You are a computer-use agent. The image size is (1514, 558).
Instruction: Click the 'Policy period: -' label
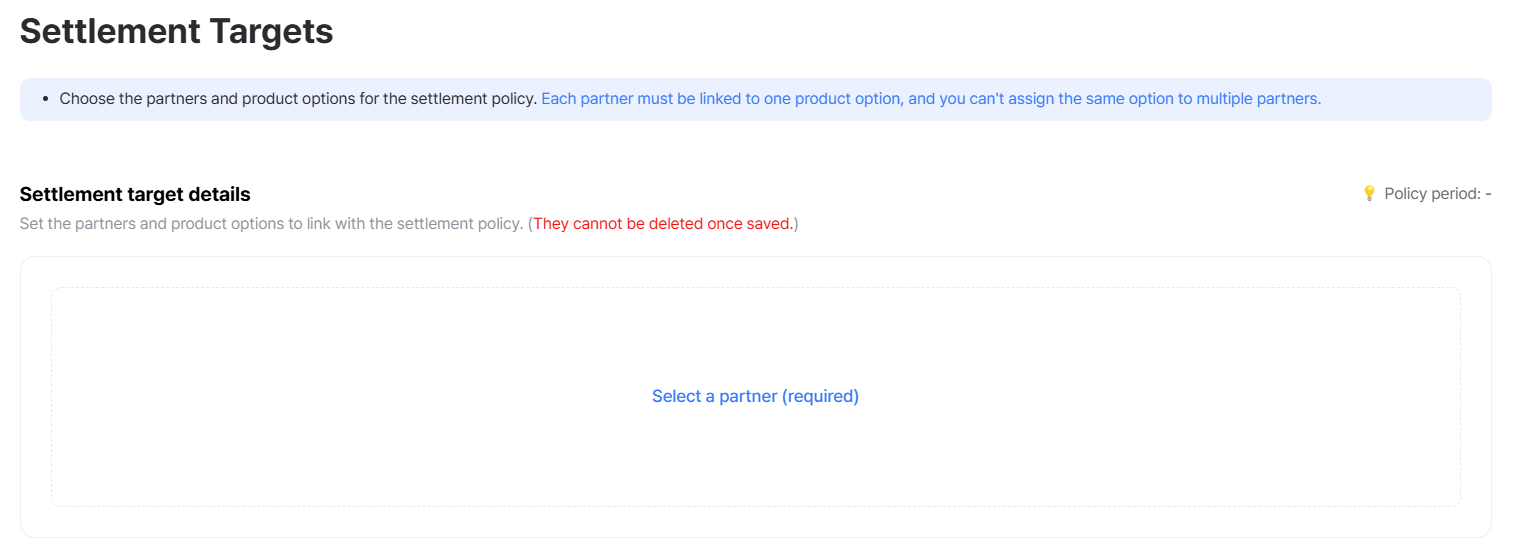pyautogui.click(x=1437, y=194)
